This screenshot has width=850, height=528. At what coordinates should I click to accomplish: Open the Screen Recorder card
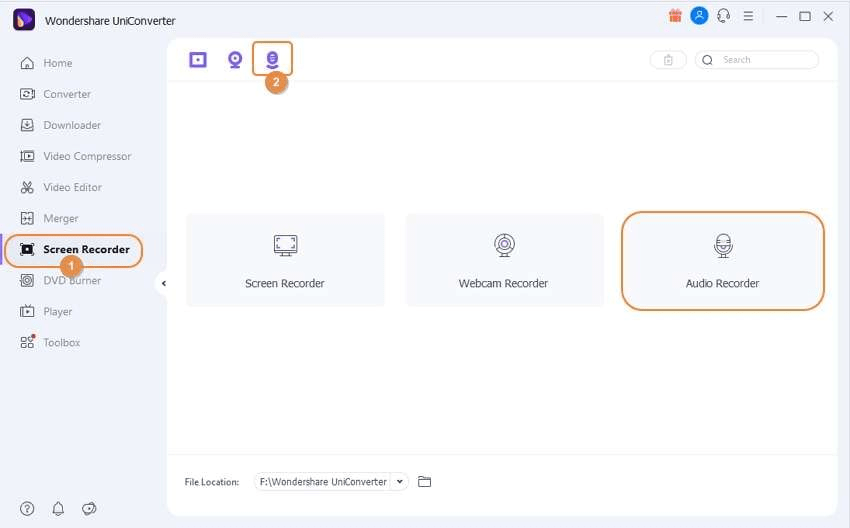click(x=285, y=260)
